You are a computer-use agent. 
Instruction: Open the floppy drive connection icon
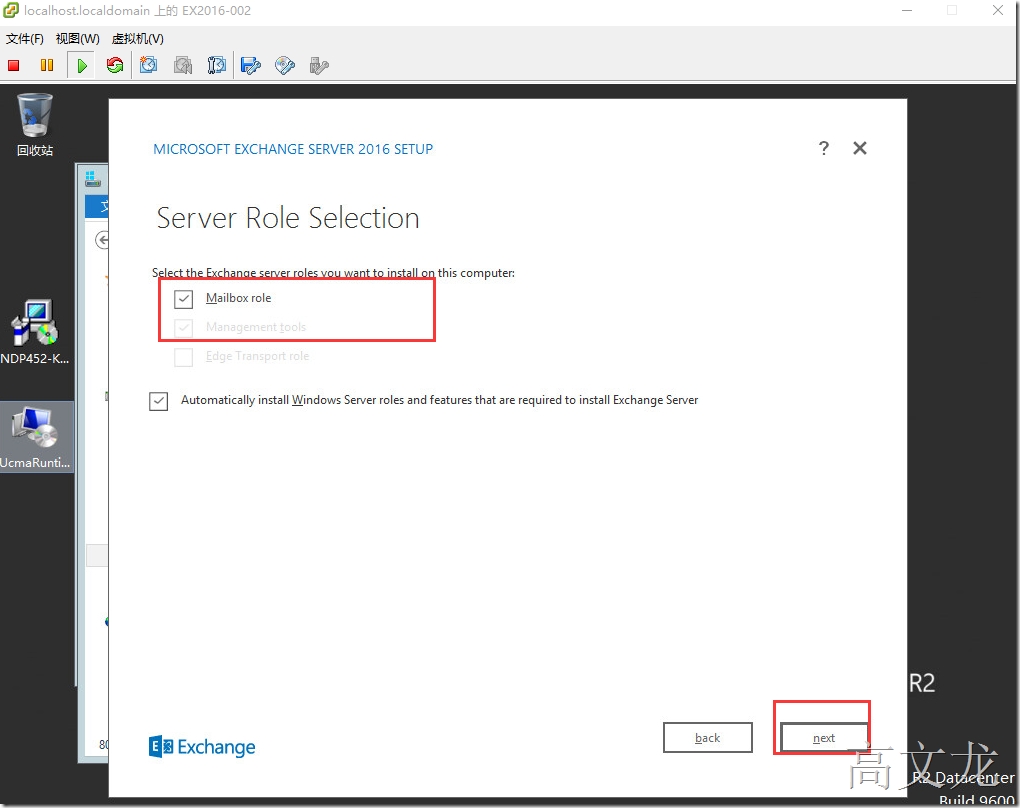pos(250,65)
